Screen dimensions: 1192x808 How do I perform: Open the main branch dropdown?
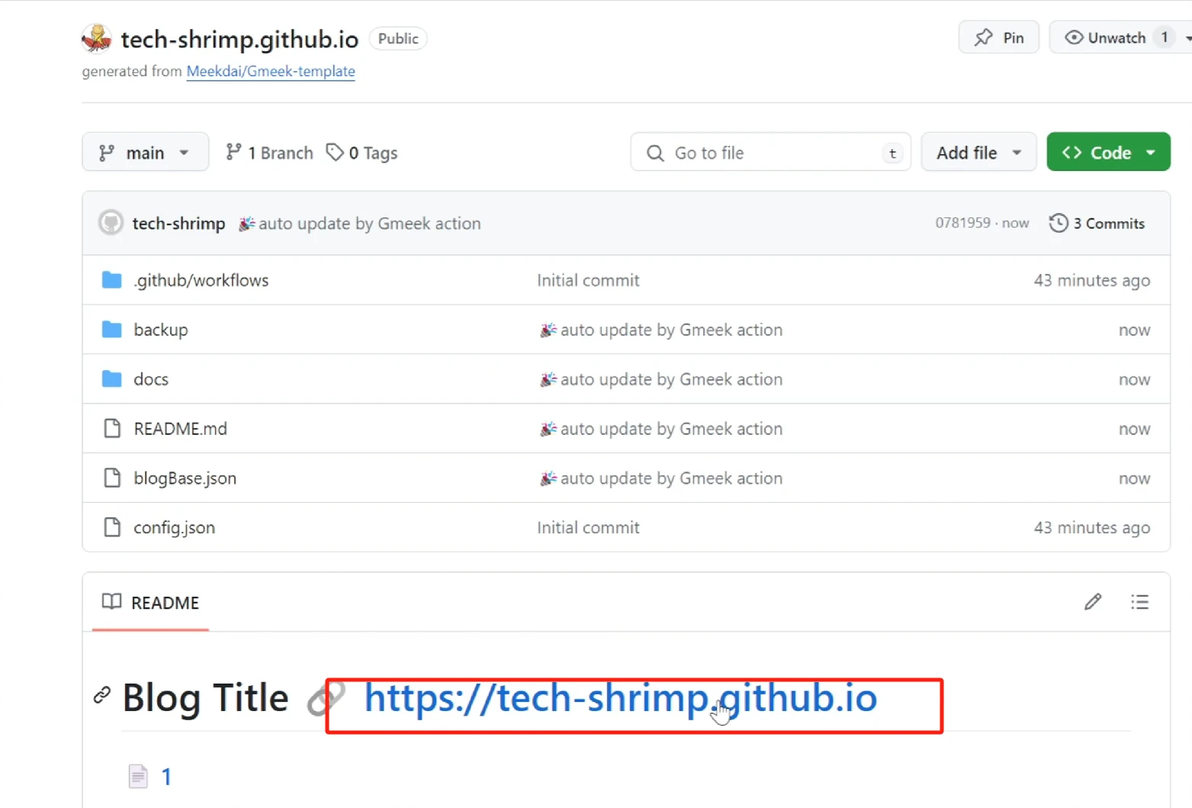pos(145,152)
